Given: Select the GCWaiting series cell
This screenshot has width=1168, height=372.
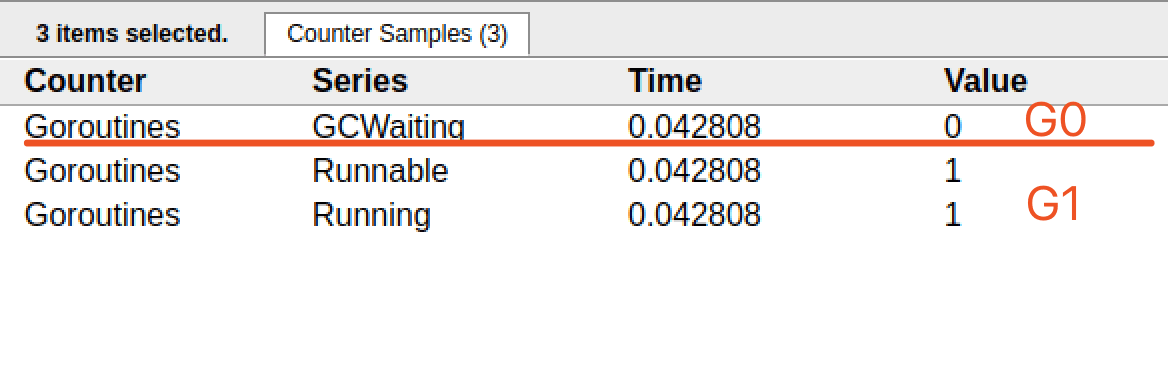Looking at the screenshot, I should tap(388, 127).
